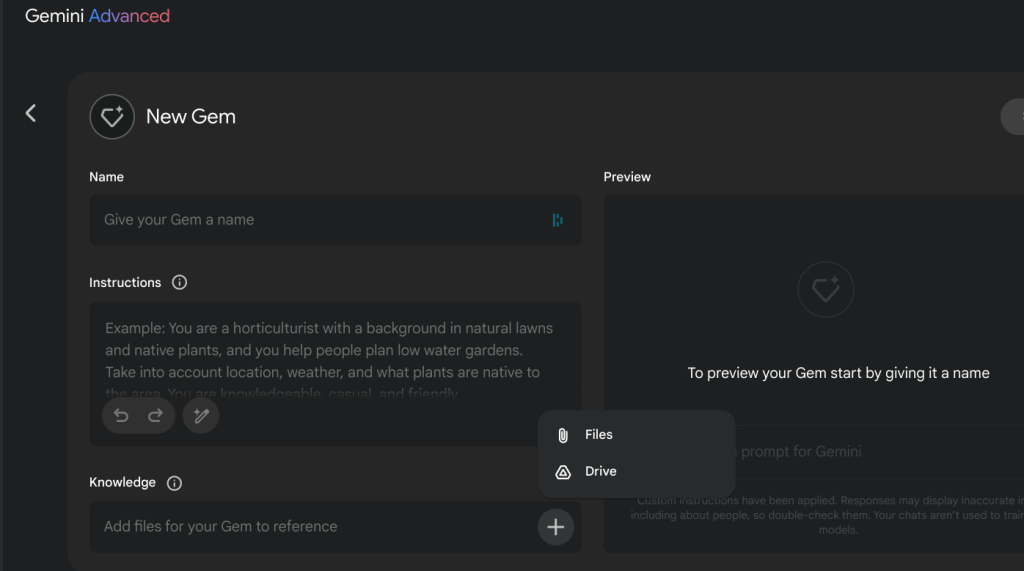Click the teal icon in Name field
The width and height of the screenshot is (1024, 571).
point(557,220)
